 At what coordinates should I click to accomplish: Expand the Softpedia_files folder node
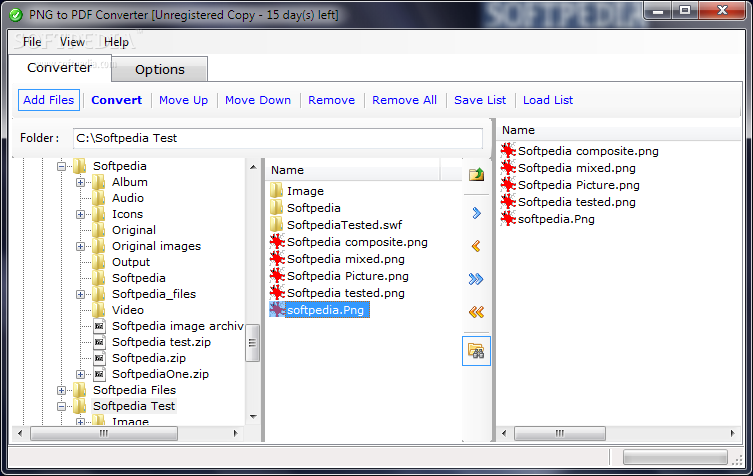click(x=81, y=294)
